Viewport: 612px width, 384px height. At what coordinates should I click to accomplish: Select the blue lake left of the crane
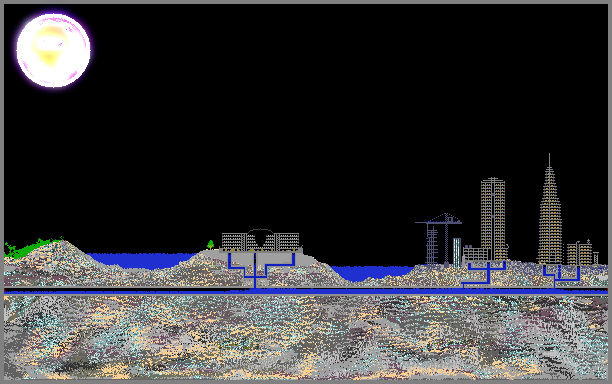point(371,272)
